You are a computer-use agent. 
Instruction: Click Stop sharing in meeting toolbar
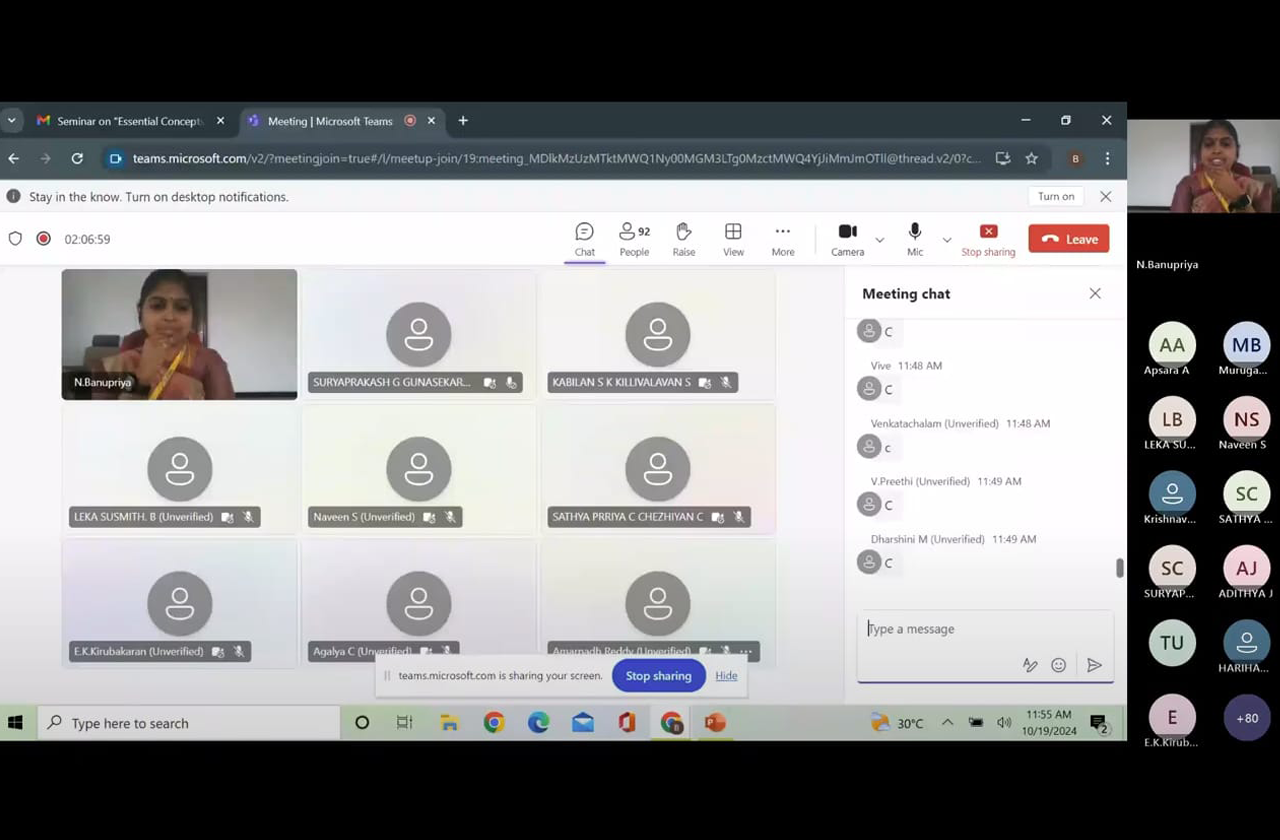pyautogui.click(x=988, y=239)
